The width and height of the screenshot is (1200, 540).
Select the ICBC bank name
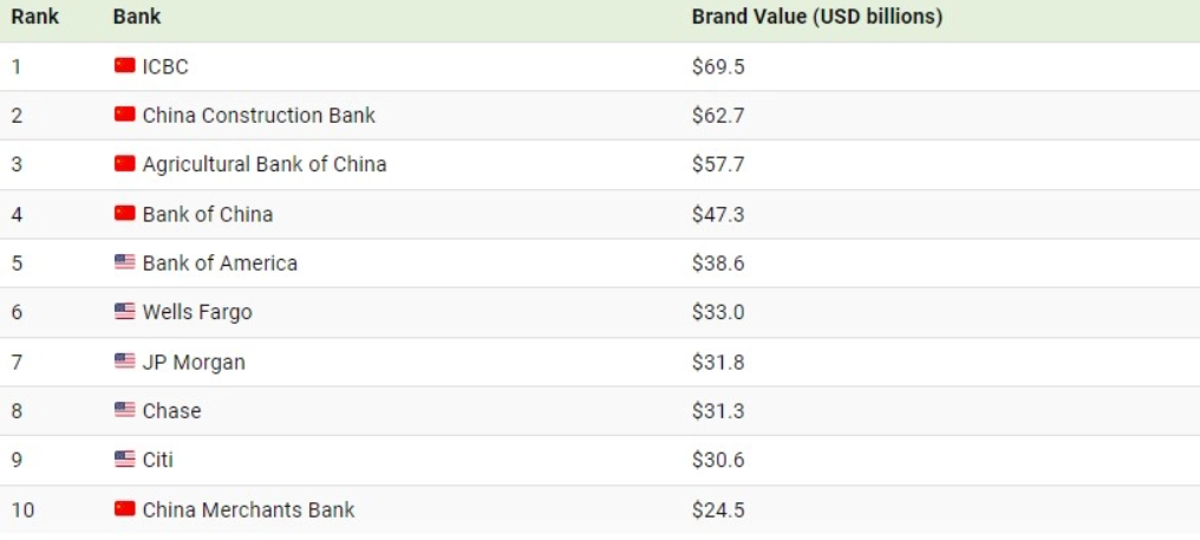(x=165, y=67)
